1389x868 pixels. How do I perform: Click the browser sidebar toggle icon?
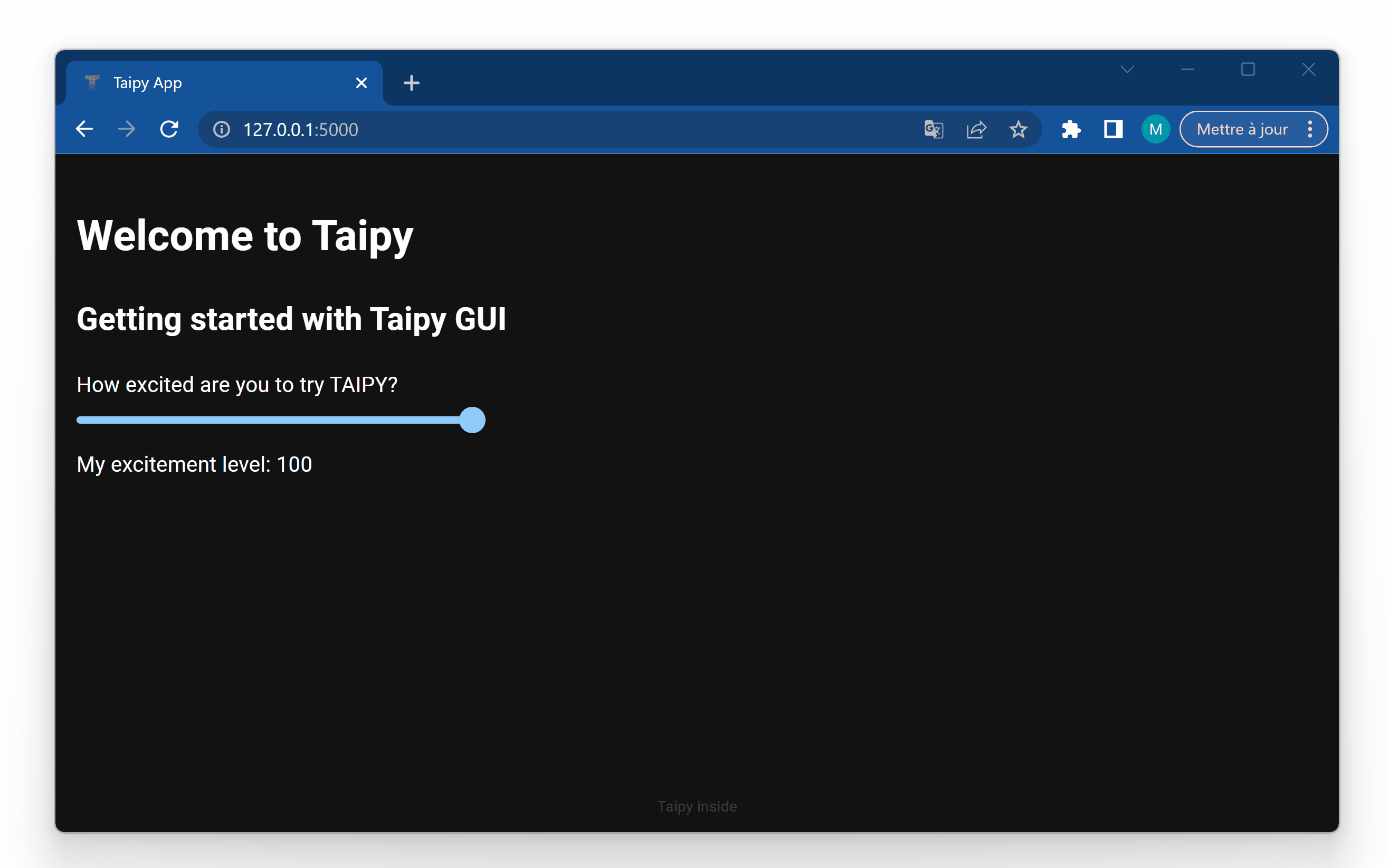pyautogui.click(x=1113, y=128)
